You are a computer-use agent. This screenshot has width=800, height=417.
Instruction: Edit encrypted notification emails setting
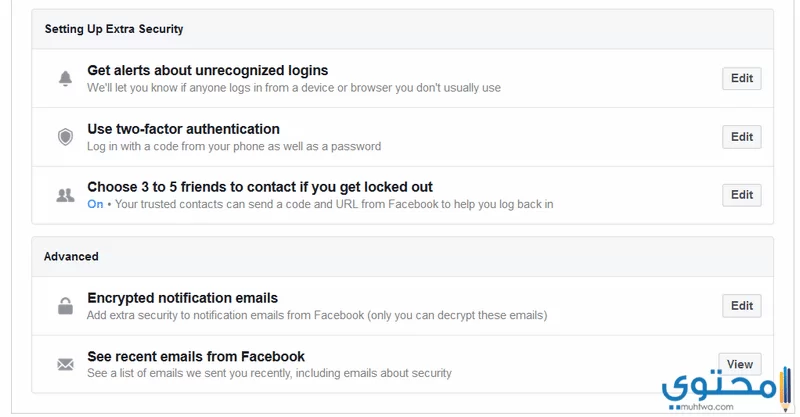pos(742,306)
